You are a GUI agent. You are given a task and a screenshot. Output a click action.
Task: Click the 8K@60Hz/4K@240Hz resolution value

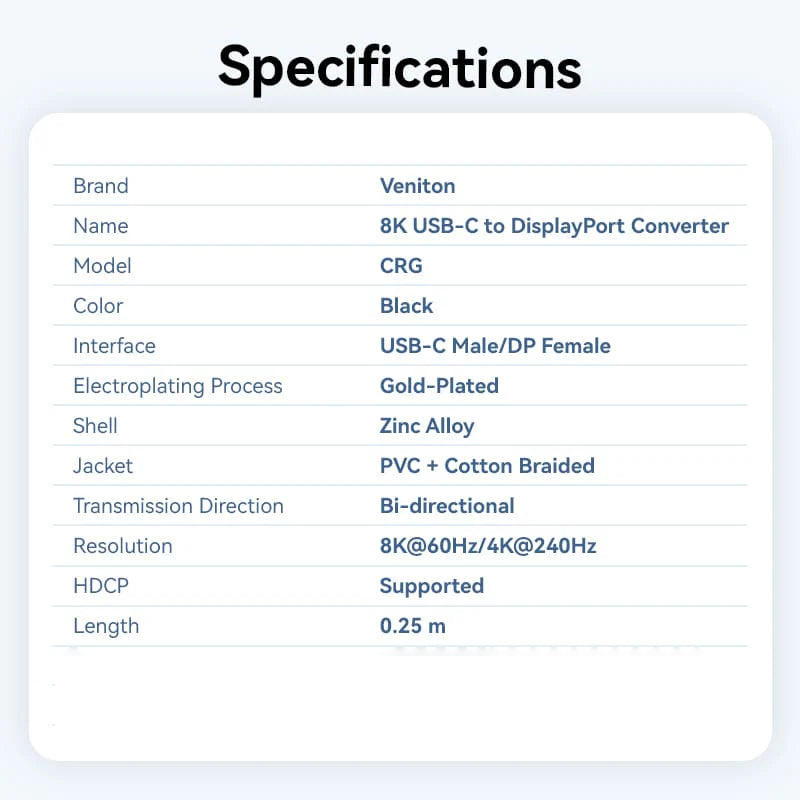coord(488,546)
